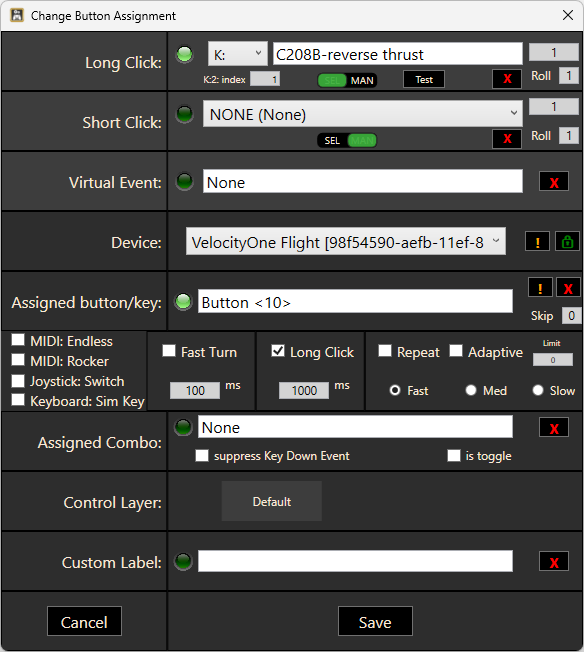Clear the Custom Label with red X
The image size is (584, 652).
554,561
